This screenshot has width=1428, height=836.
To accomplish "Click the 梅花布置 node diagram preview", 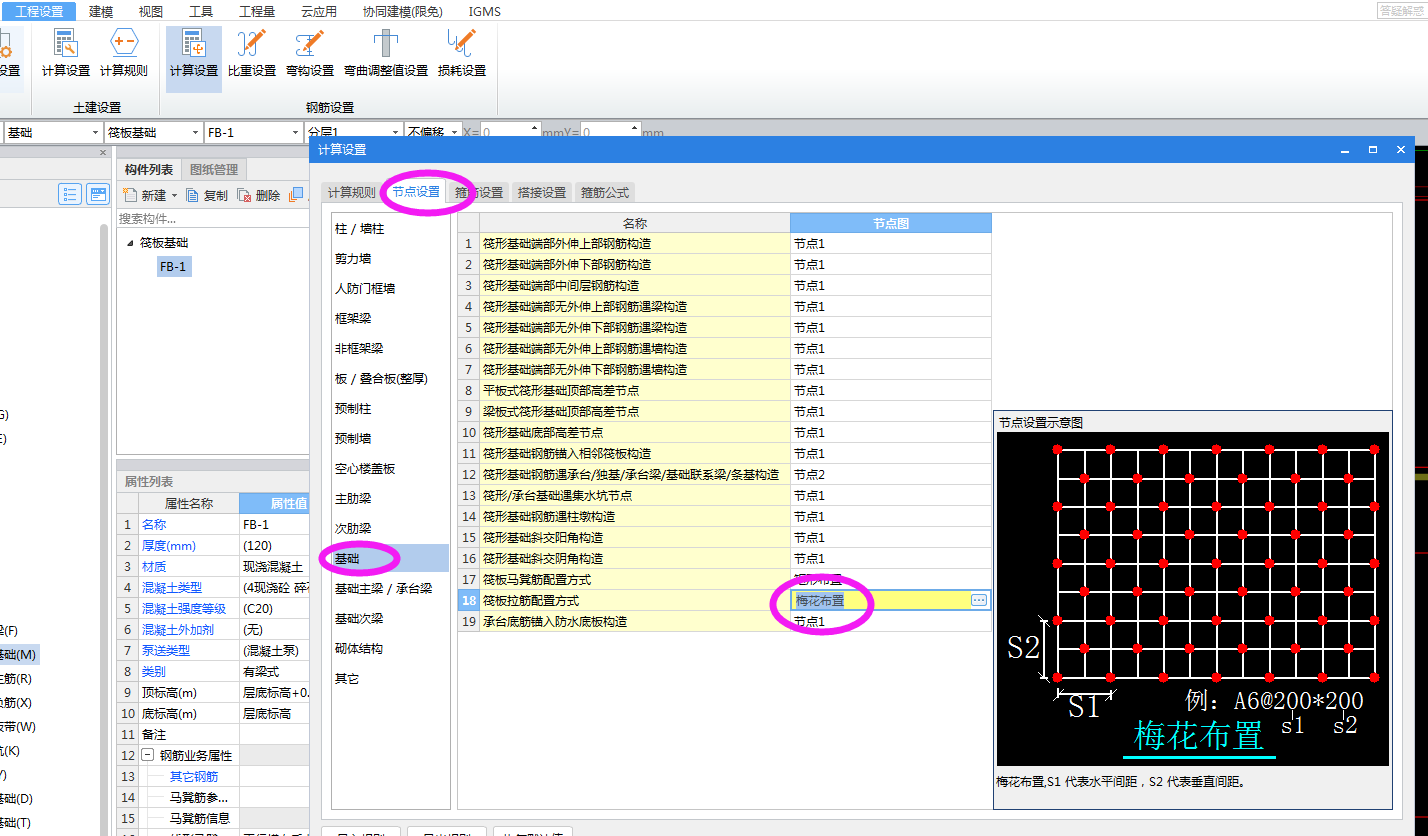I will pos(1192,599).
